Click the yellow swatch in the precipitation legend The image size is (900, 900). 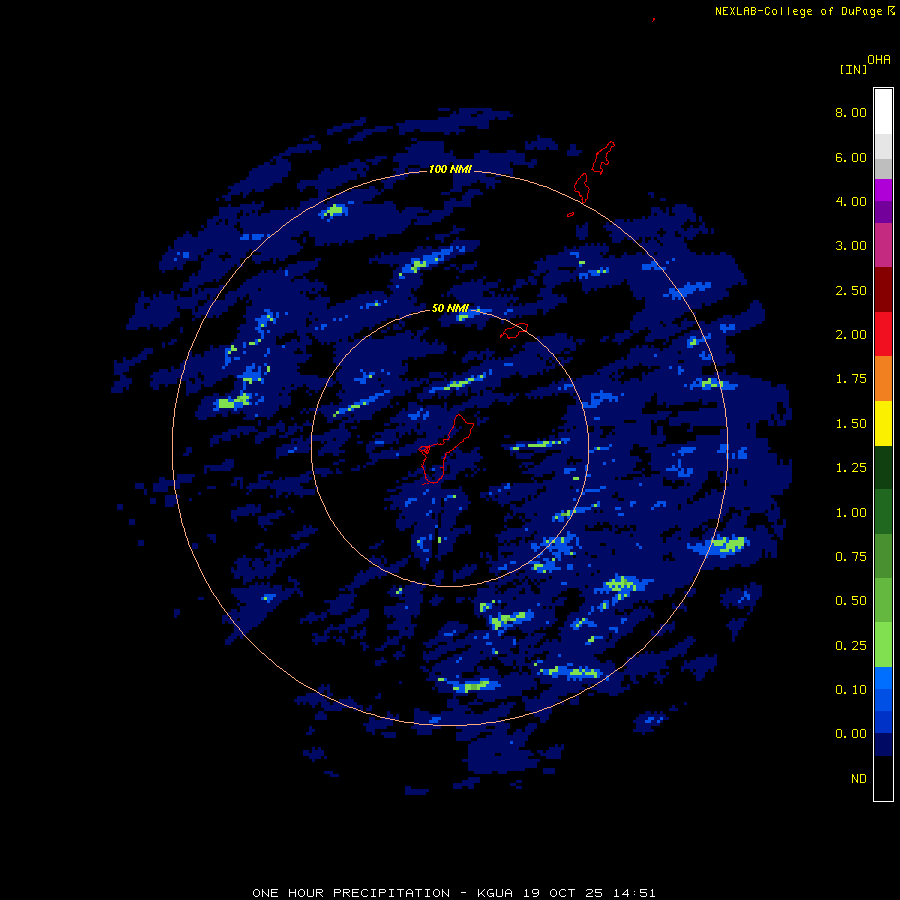click(x=883, y=423)
